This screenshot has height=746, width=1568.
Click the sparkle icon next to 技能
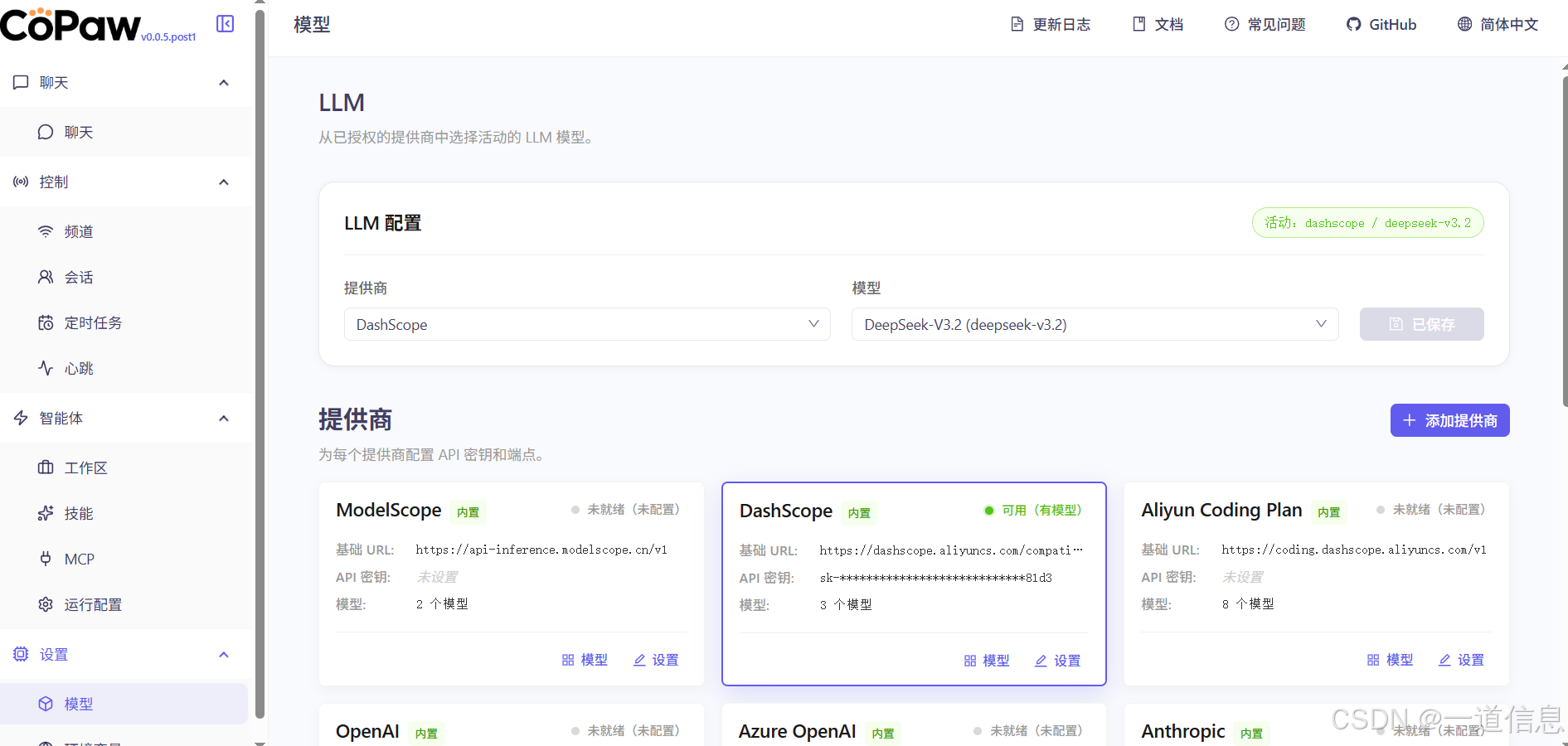46,513
